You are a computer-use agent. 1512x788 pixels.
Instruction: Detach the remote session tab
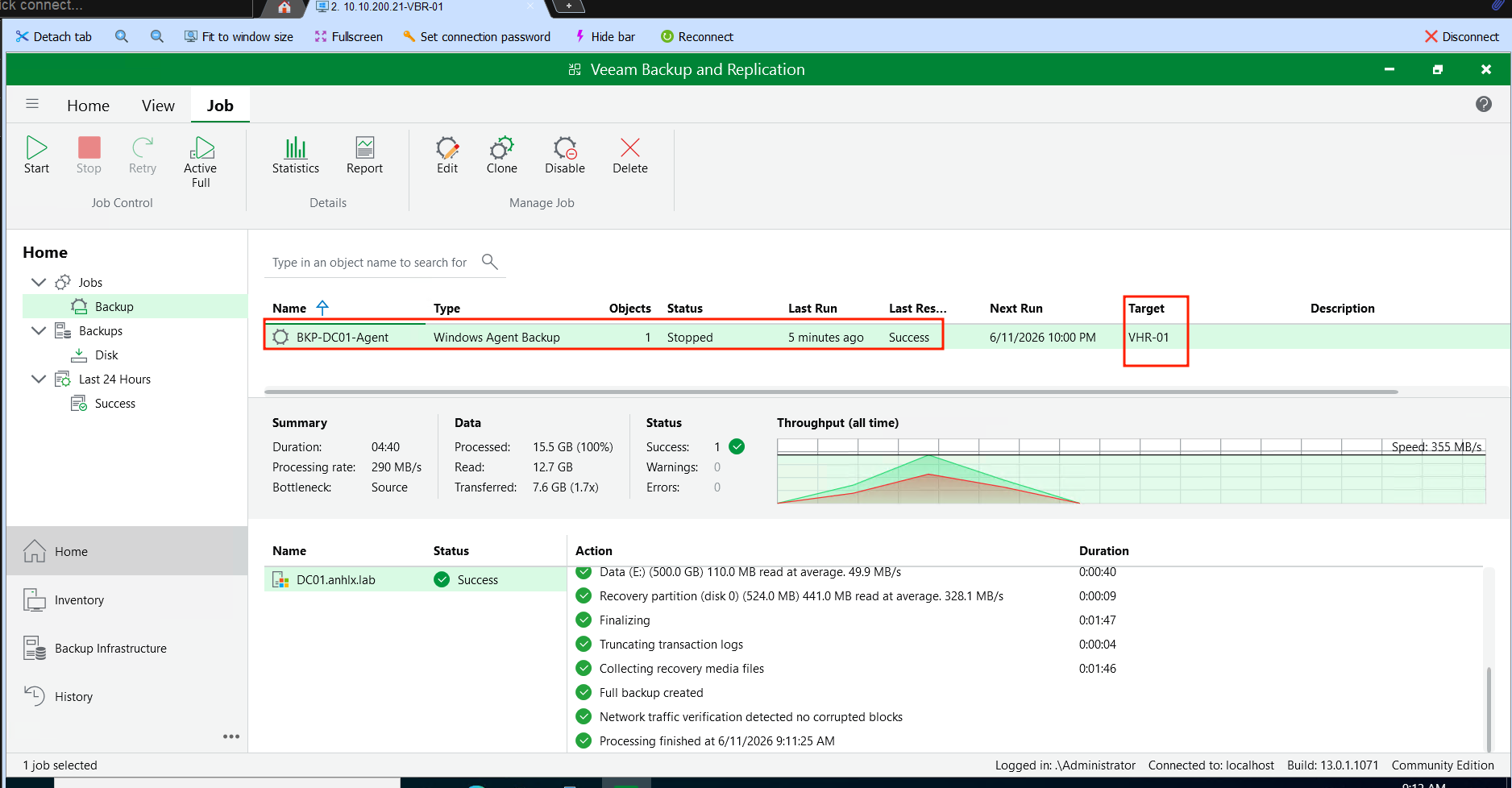(54, 36)
